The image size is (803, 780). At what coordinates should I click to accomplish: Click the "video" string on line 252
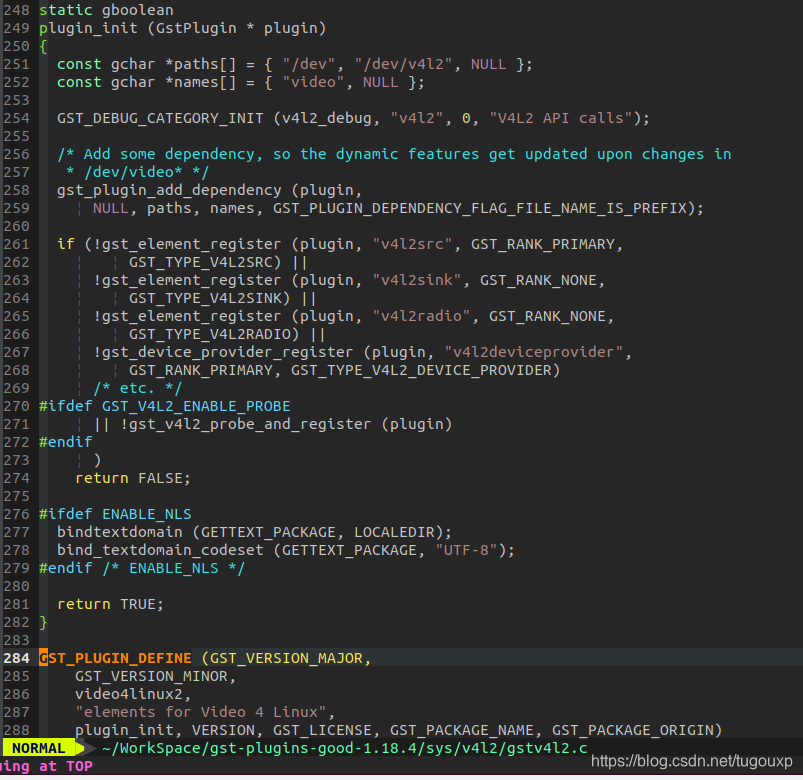(313, 82)
